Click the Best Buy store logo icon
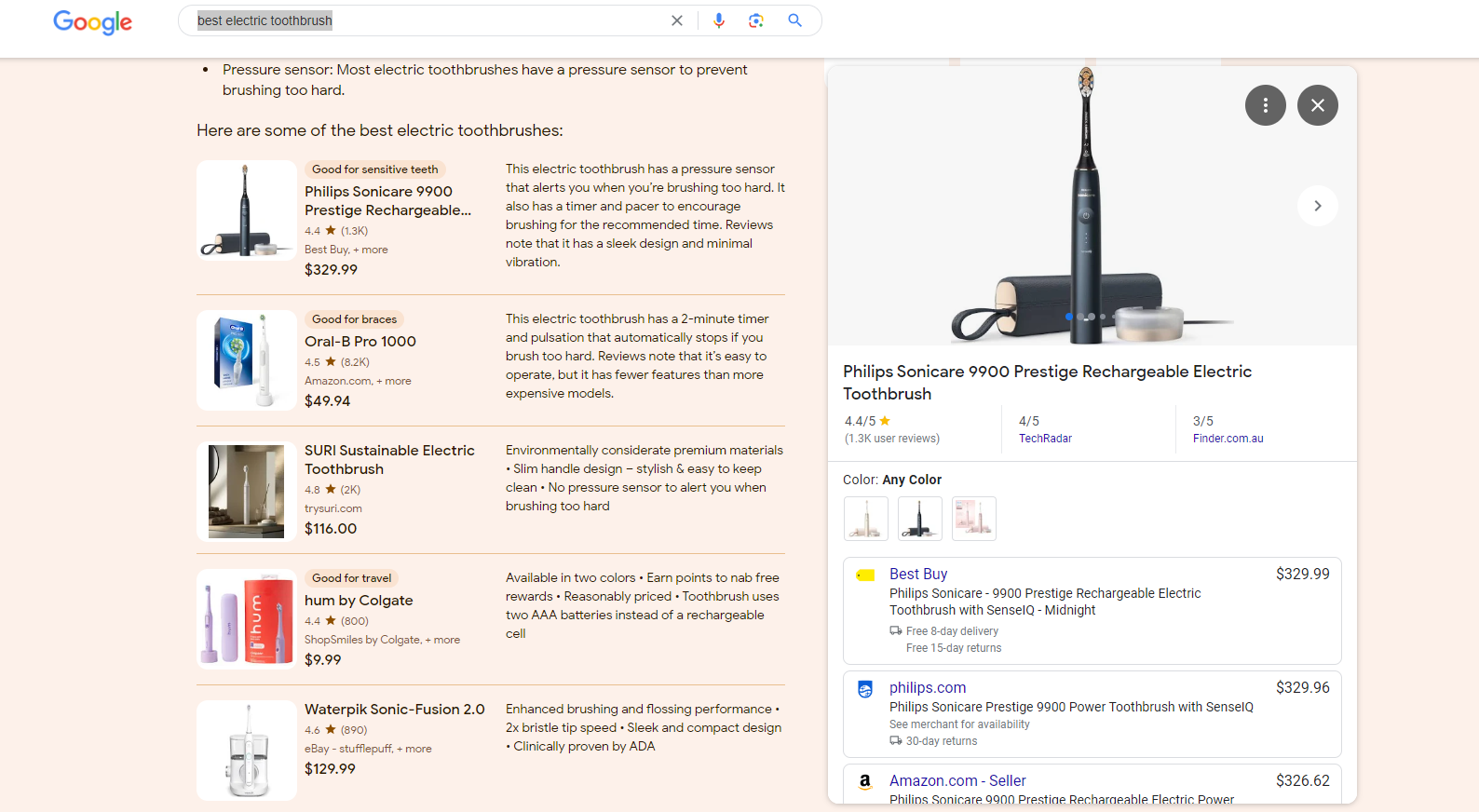Screen dimensions: 1479x812 point(865,575)
